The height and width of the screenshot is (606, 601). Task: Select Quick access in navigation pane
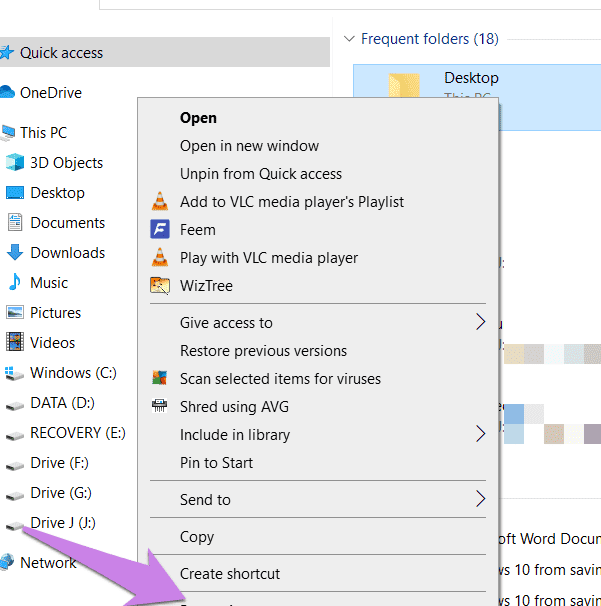tap(164, 53)
